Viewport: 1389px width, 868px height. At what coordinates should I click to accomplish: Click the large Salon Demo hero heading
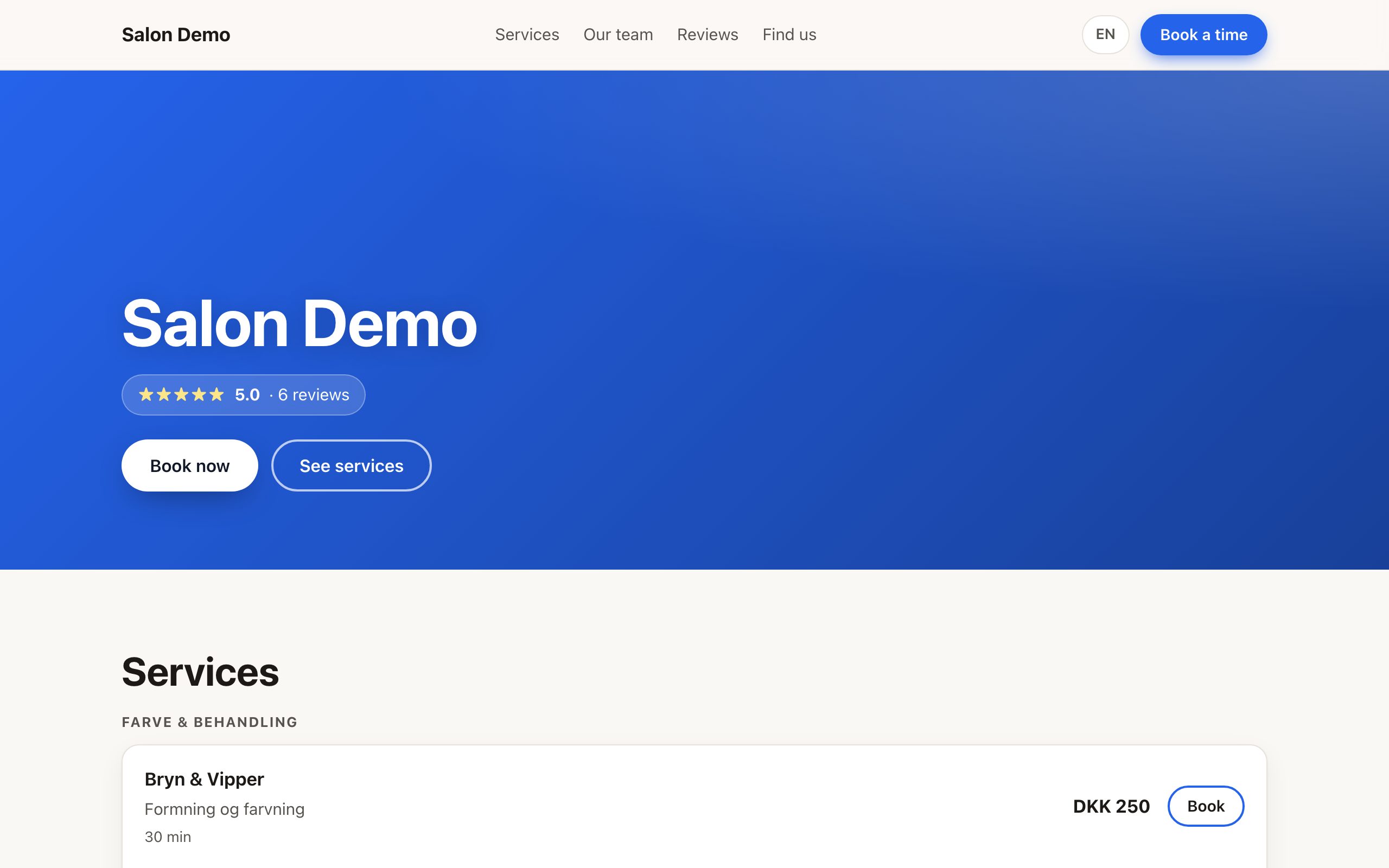click(x=299, y=323)
